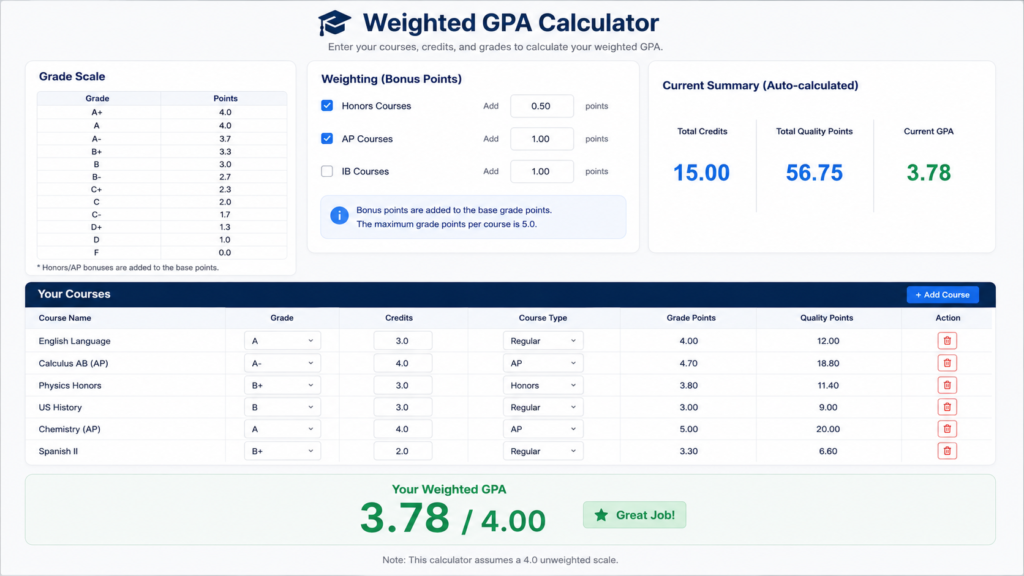Click the Spanish II course name
The image size is (1024, 576).
coord(58,451)
